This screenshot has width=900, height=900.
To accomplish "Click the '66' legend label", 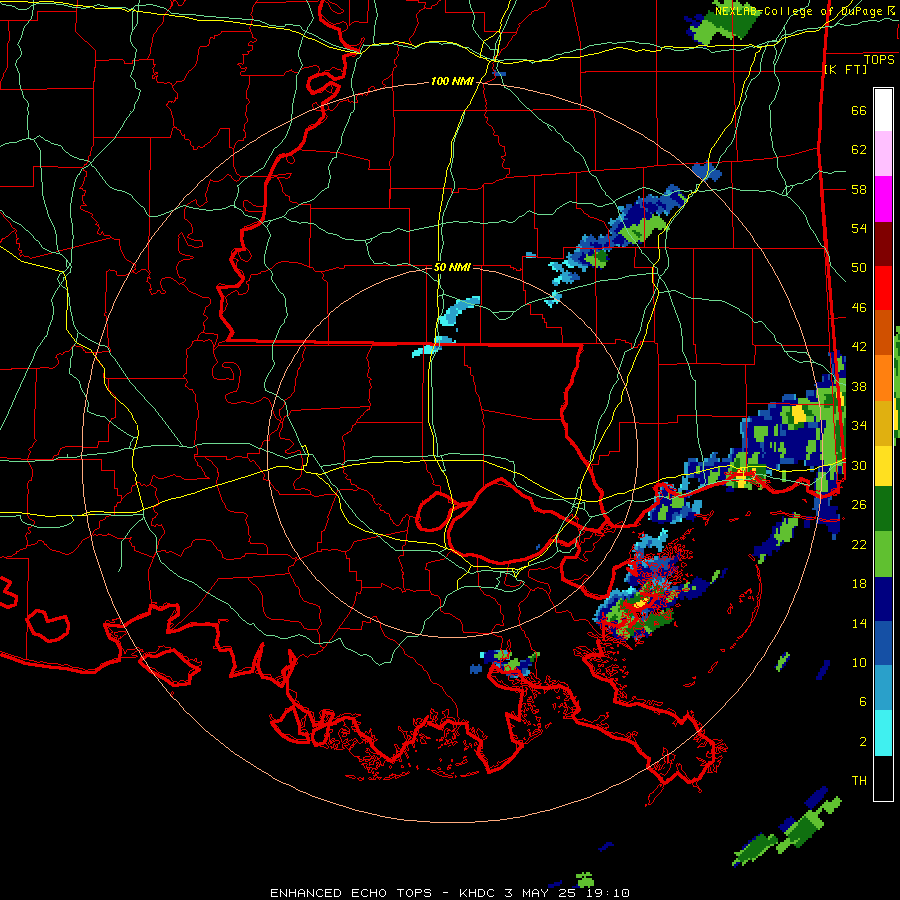I will (x=859, y=110).
